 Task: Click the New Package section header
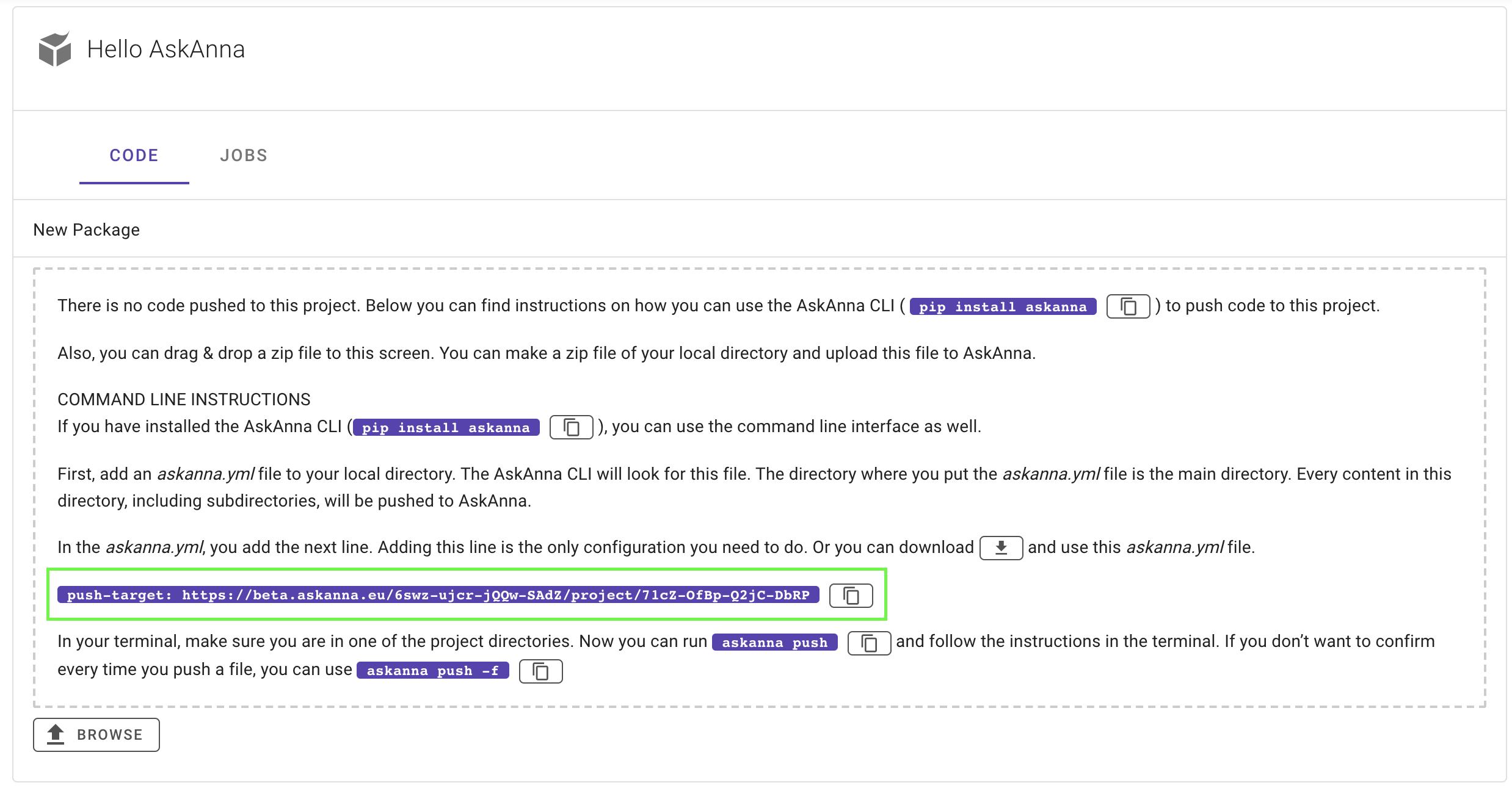pos(87,229)
